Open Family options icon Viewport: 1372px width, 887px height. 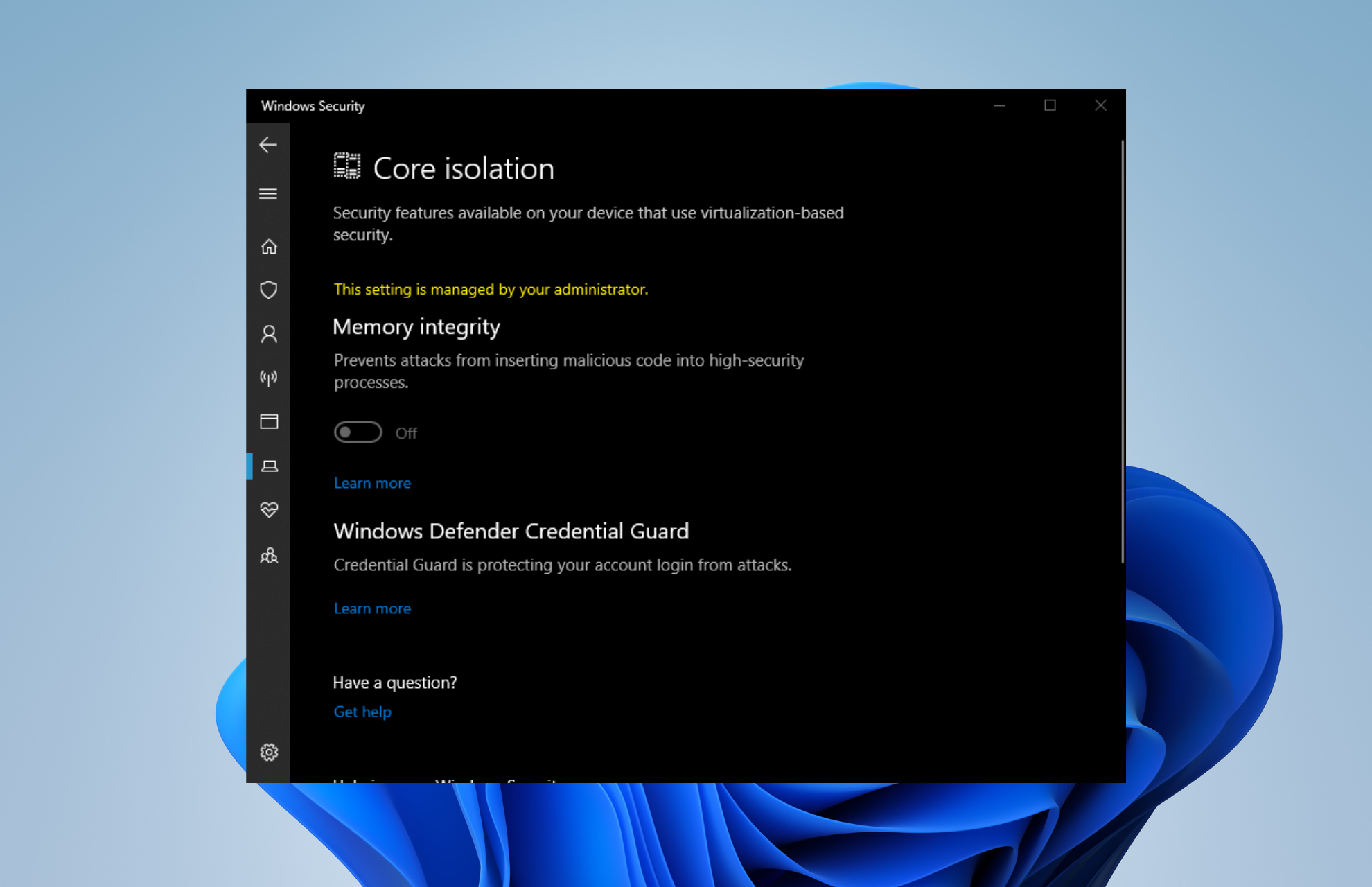pos(269,556)
